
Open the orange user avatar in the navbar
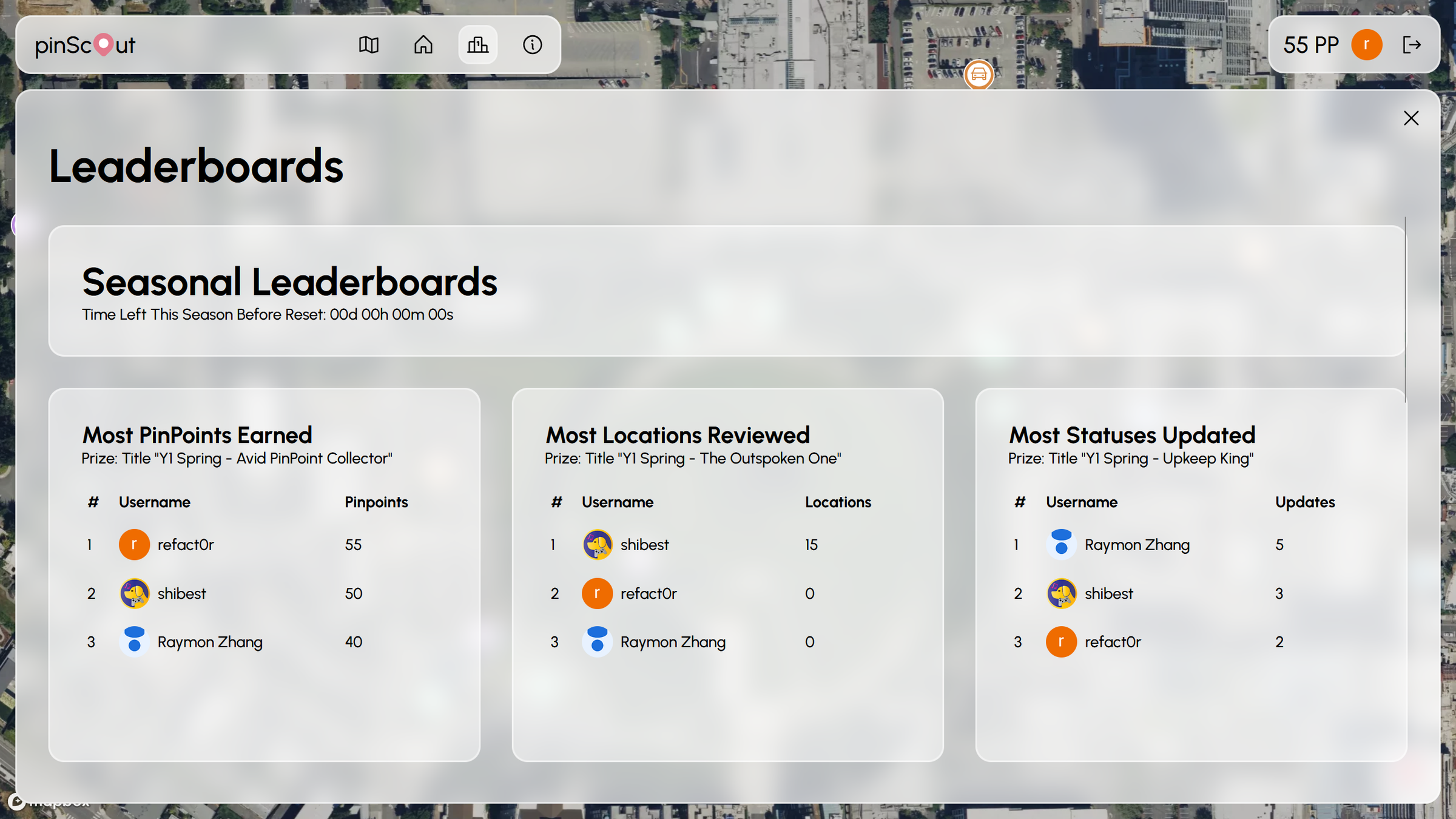[1366, 44]
